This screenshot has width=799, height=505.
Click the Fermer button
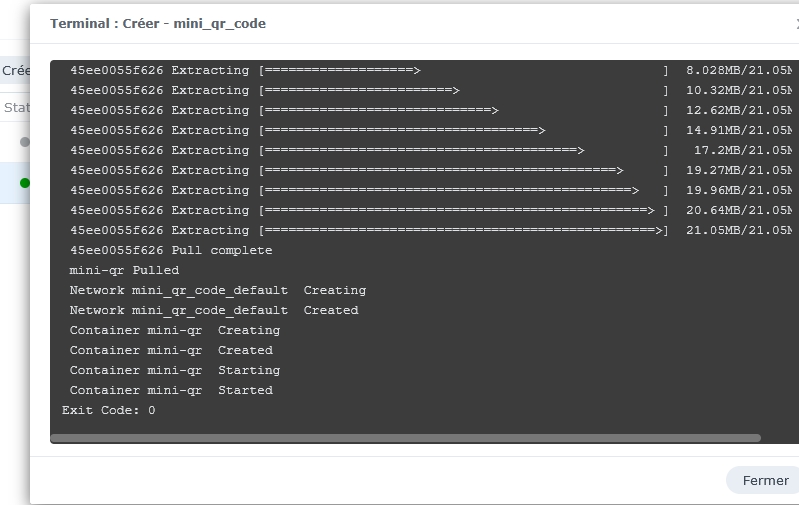pos(765,480)
